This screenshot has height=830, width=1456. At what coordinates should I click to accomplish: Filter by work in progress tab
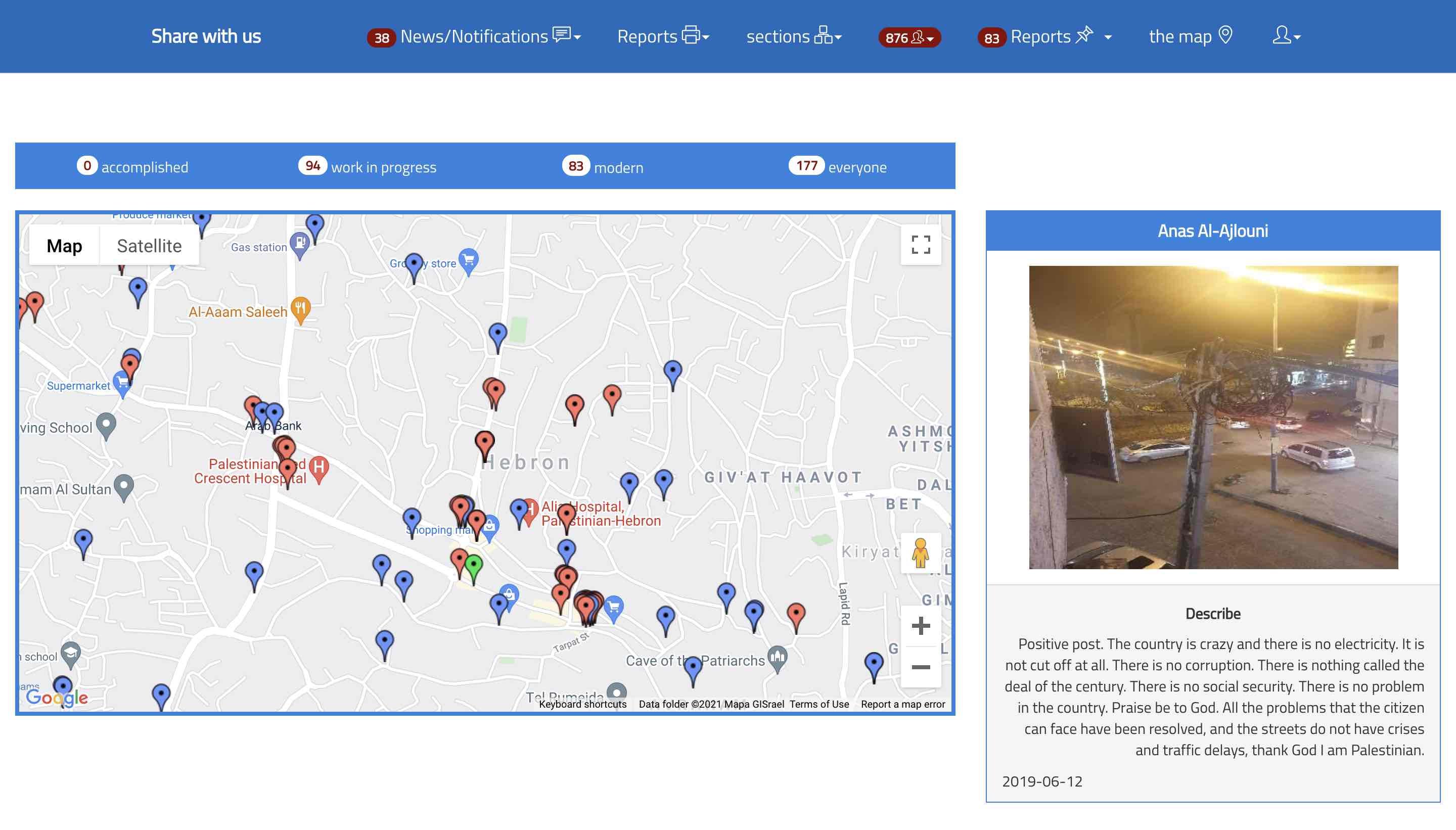[x=368, y=166]
